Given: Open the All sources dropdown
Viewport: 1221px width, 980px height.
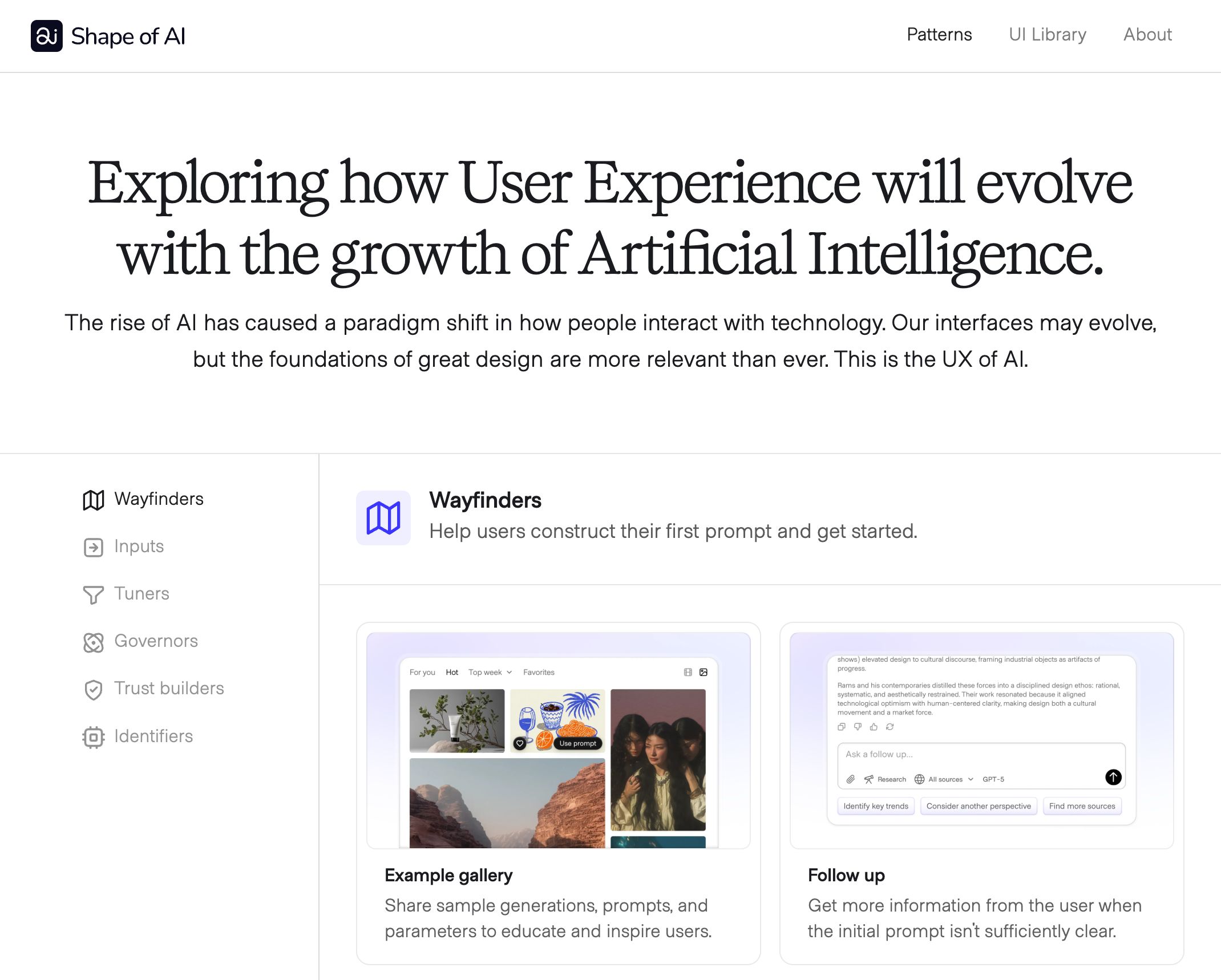Looking at the screenshot, I should coord(944,779).
